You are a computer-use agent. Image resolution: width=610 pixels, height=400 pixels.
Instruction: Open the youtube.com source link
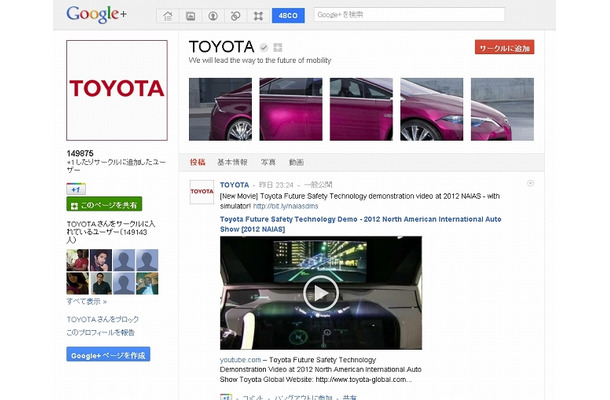[x=240, y=360]
